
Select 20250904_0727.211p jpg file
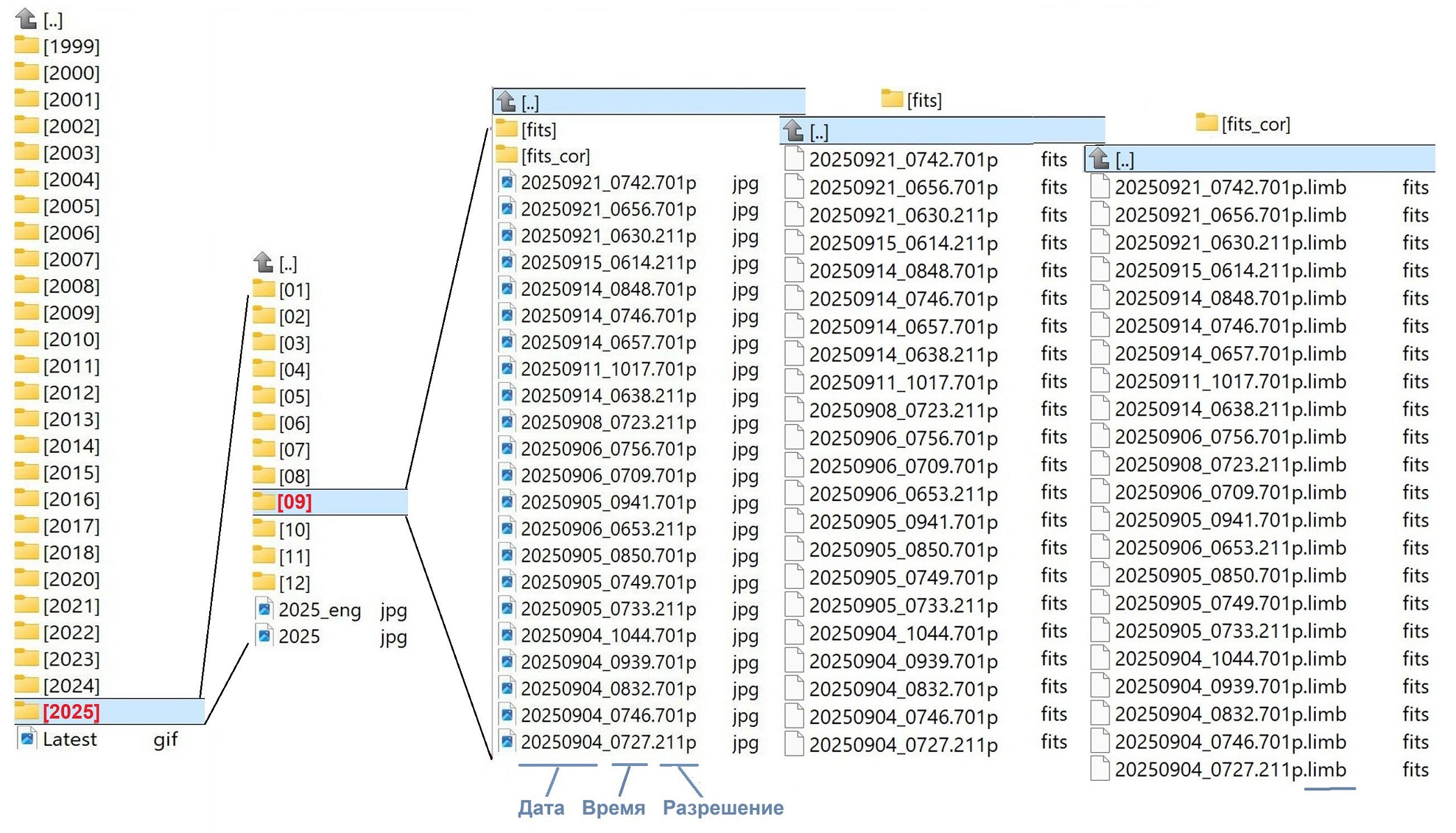click(x=607, y=742)
